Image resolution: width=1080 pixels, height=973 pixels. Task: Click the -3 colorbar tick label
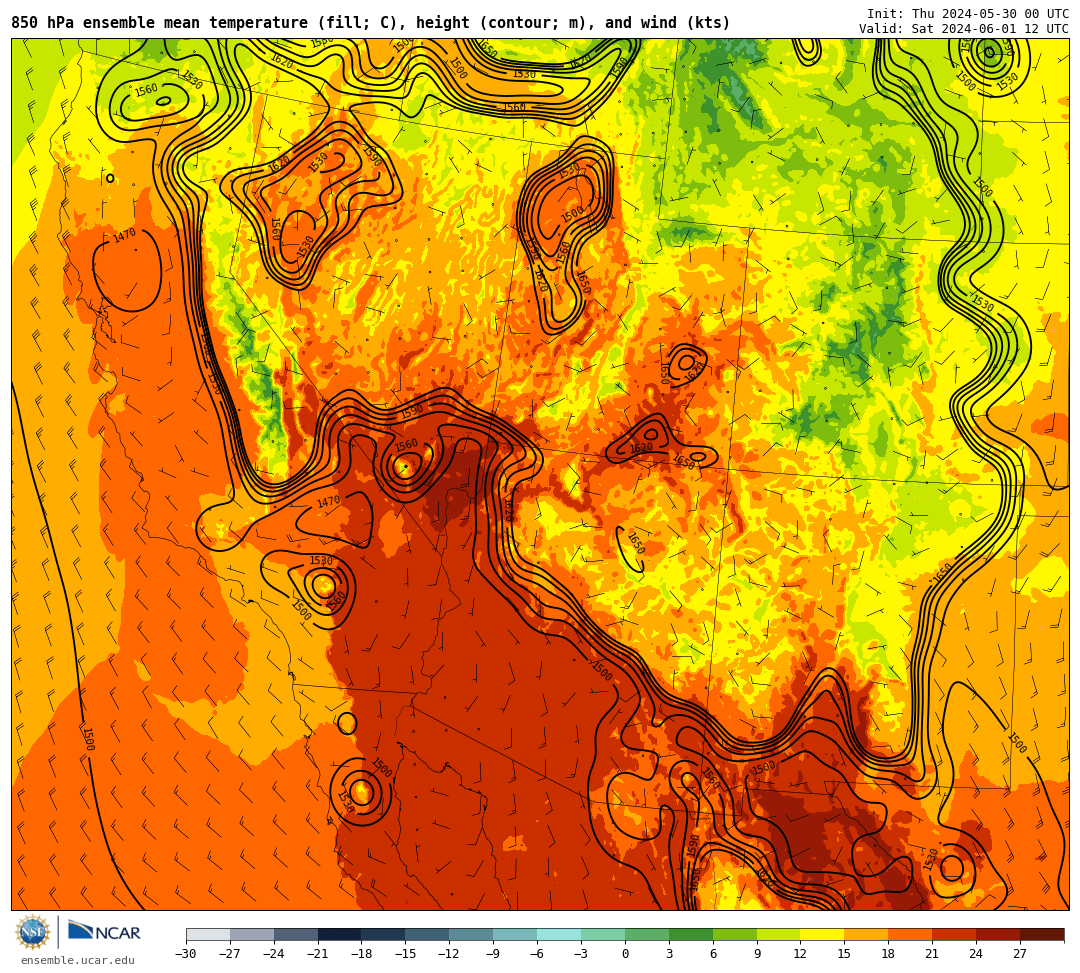coord(581,954)
